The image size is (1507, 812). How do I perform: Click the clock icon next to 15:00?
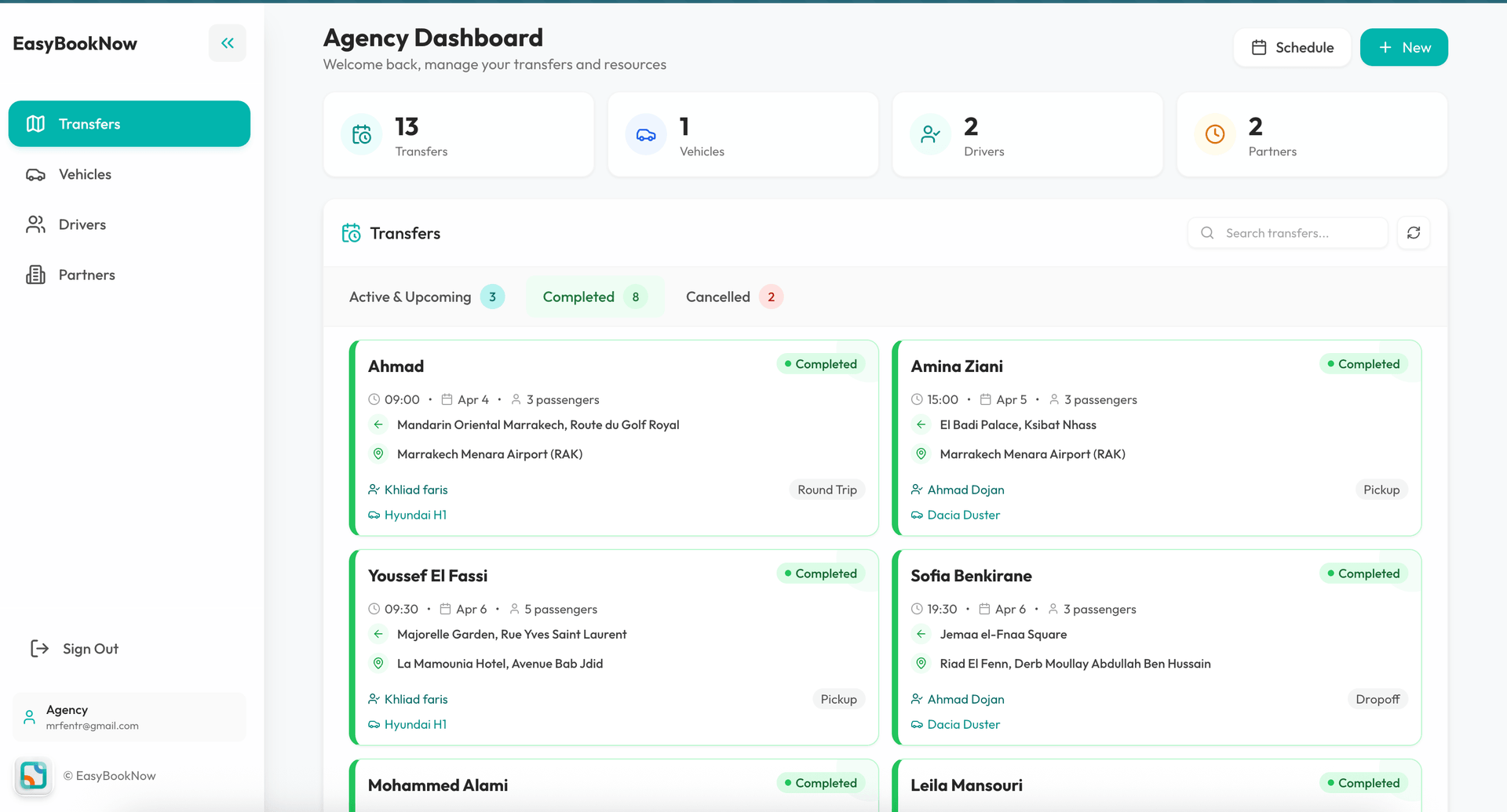click(917, 399)
